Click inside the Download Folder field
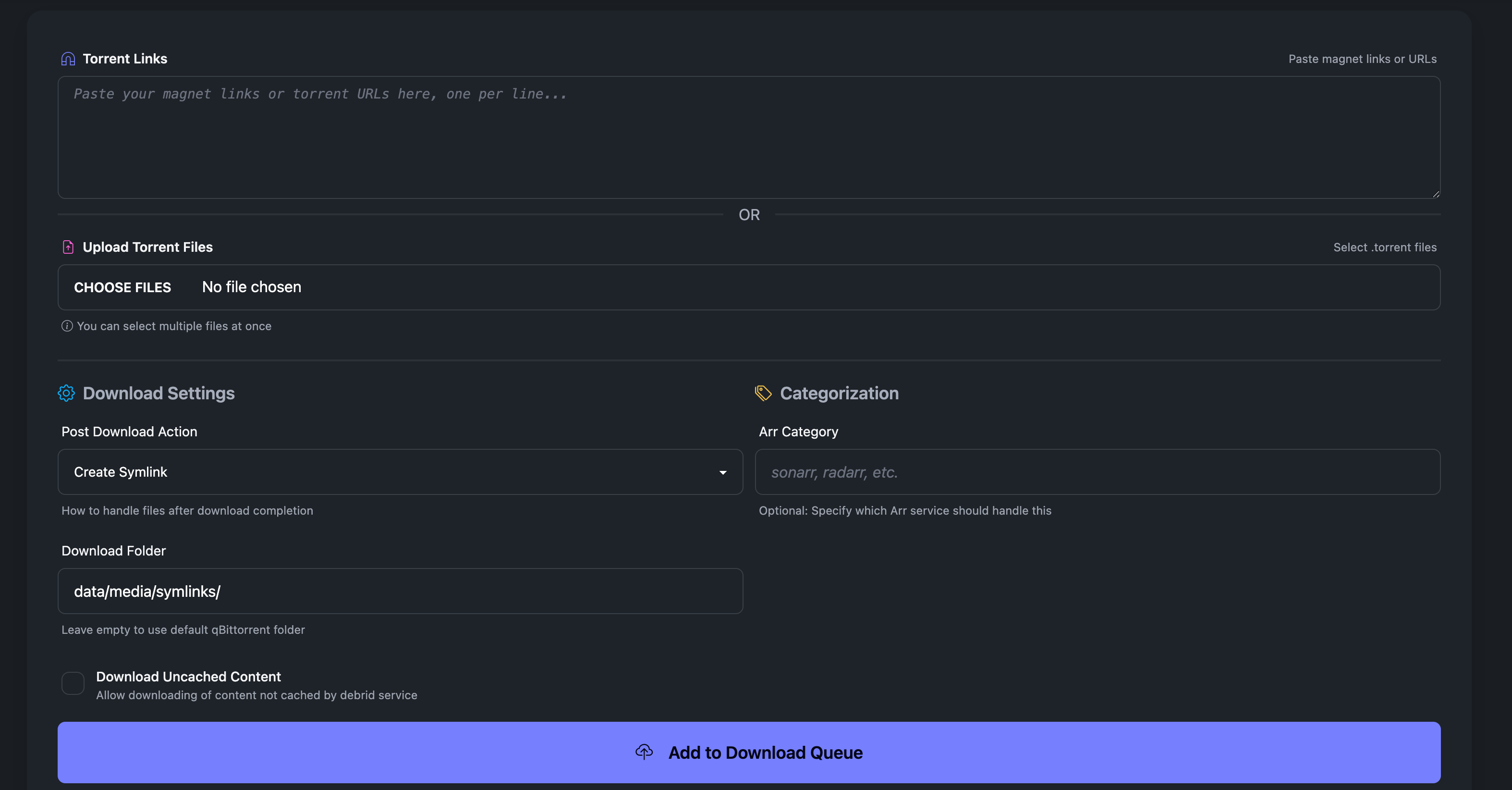The width and height of the screenshot is (1512, 790). 400,591
